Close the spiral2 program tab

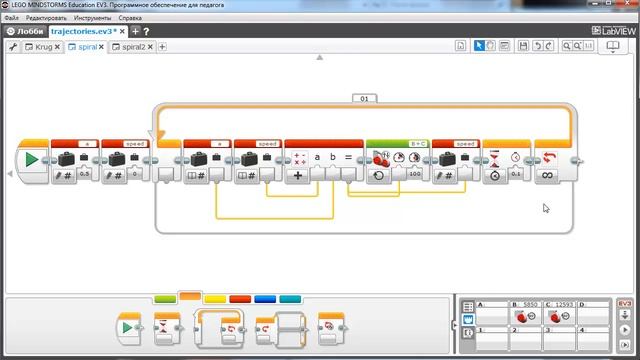(x=150, y=47)
